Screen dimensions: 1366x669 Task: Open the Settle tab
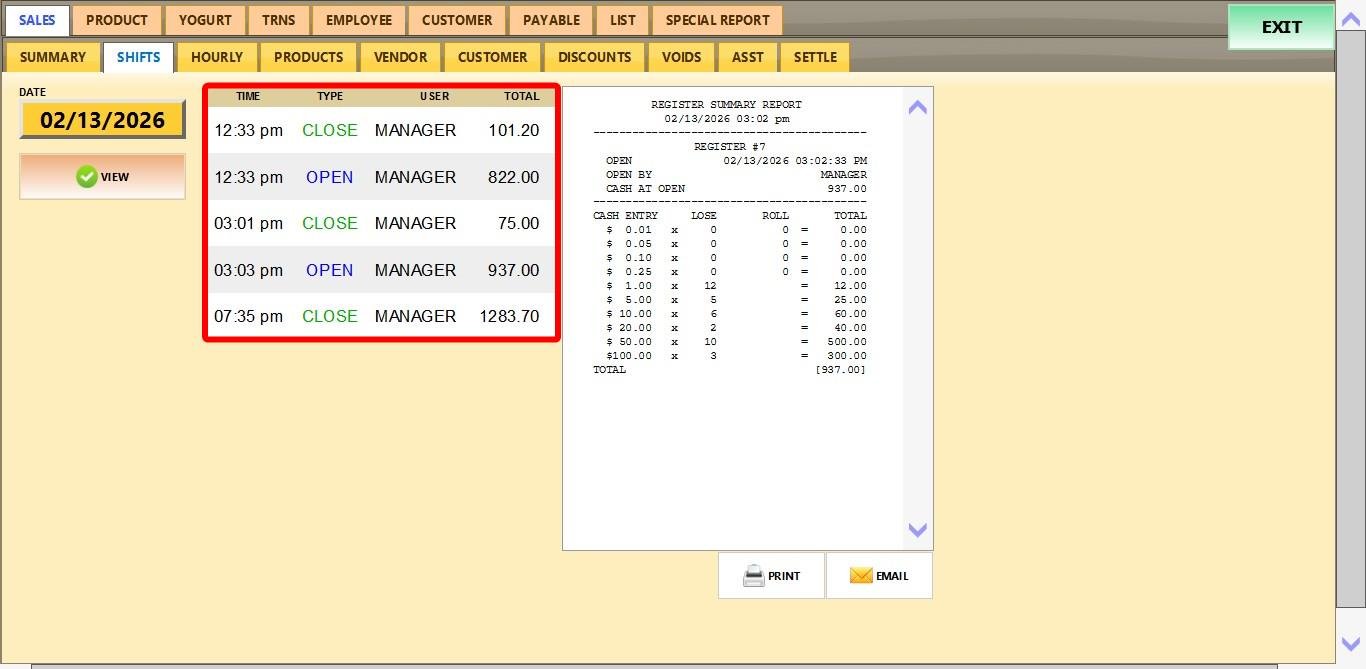point(815,57)
